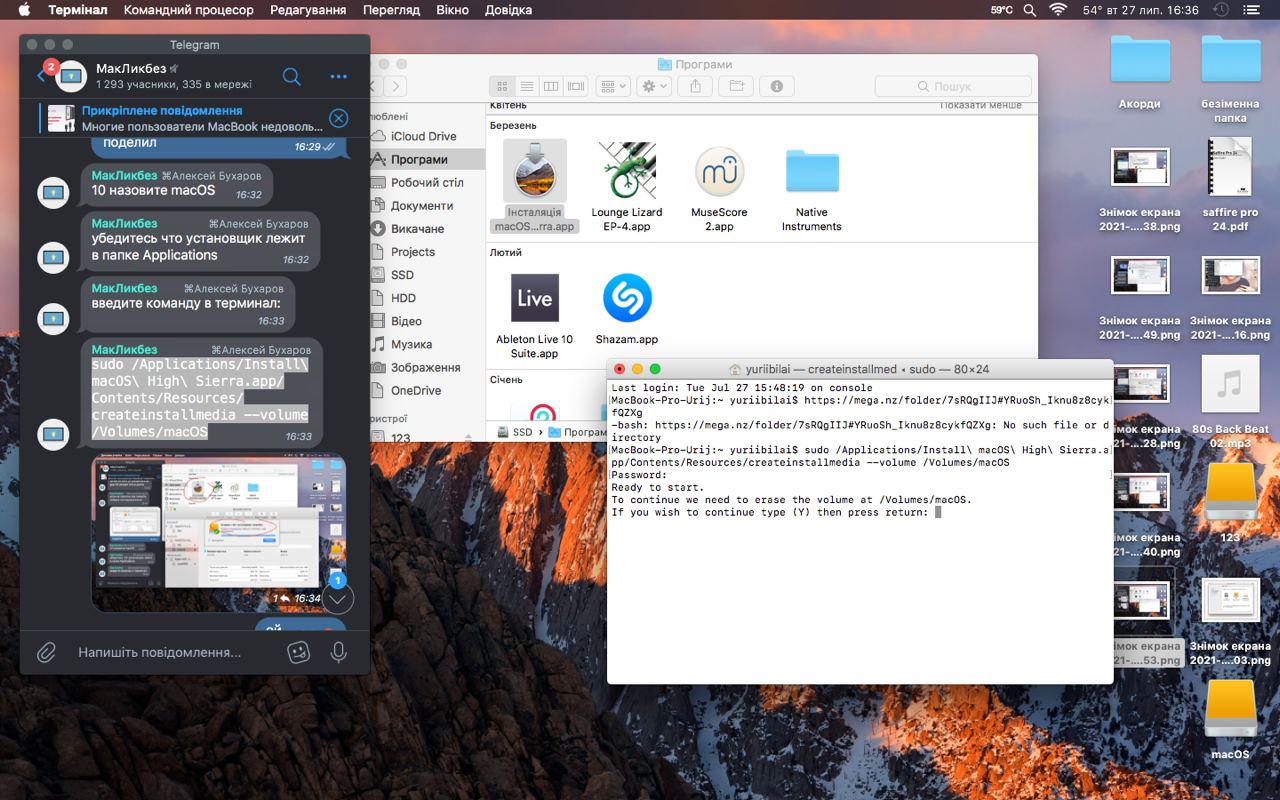Click into Finder search field
The width and height of the screenshot is (1280, 800).
tap(952, 86)
